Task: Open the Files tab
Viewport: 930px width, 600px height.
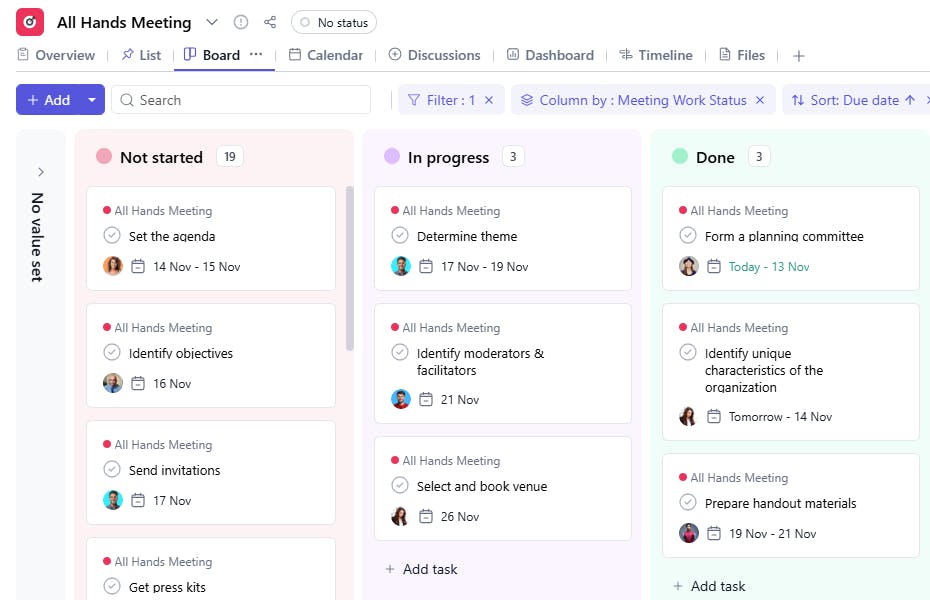Action: click(x=742, y=55)
